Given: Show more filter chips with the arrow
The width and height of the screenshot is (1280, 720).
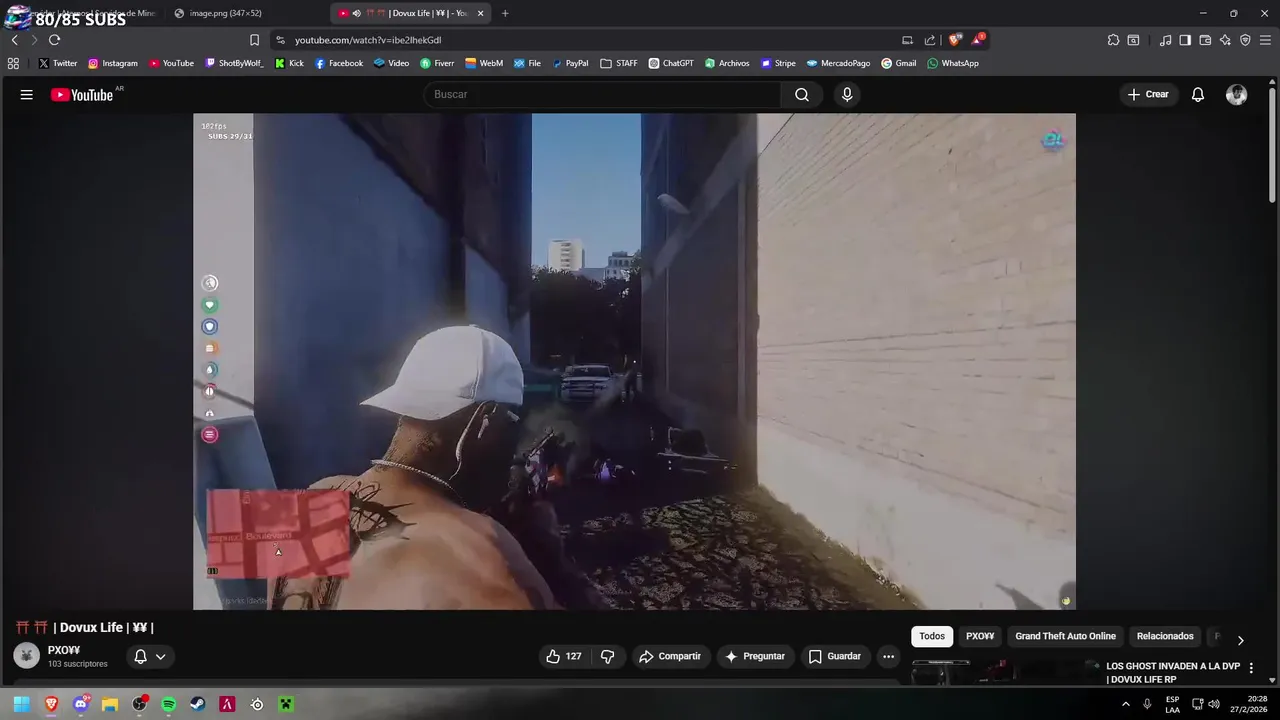Looking at the screenshot, I should (1241, 640).
